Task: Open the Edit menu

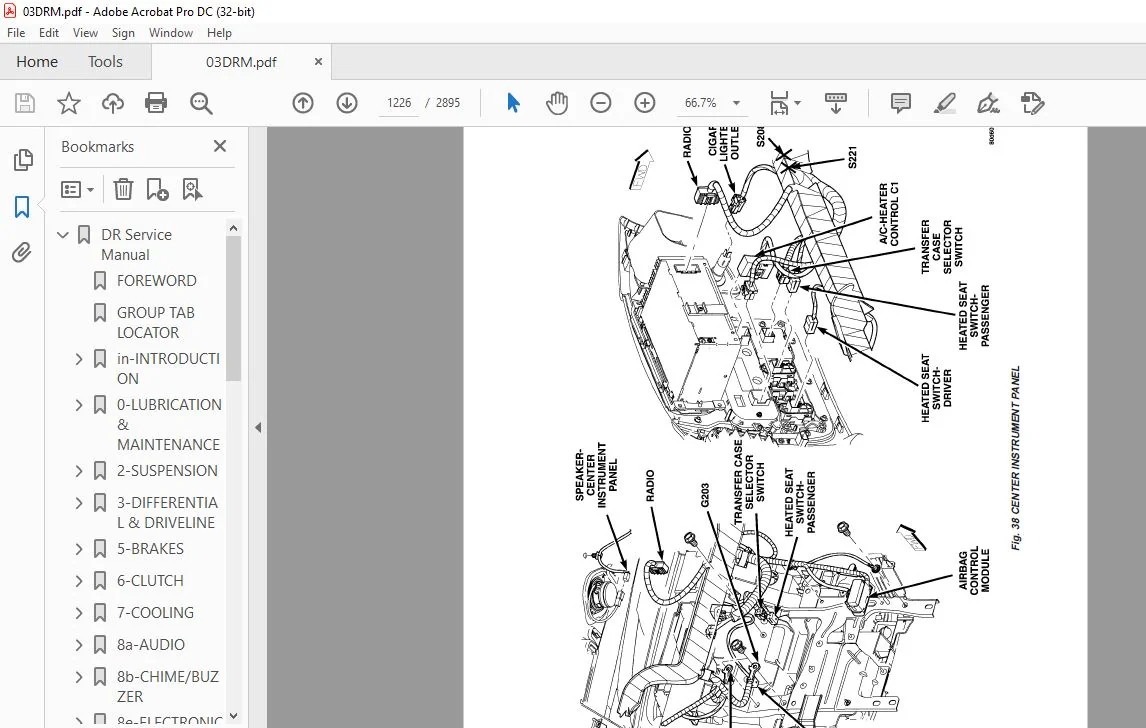Action: 49,33
